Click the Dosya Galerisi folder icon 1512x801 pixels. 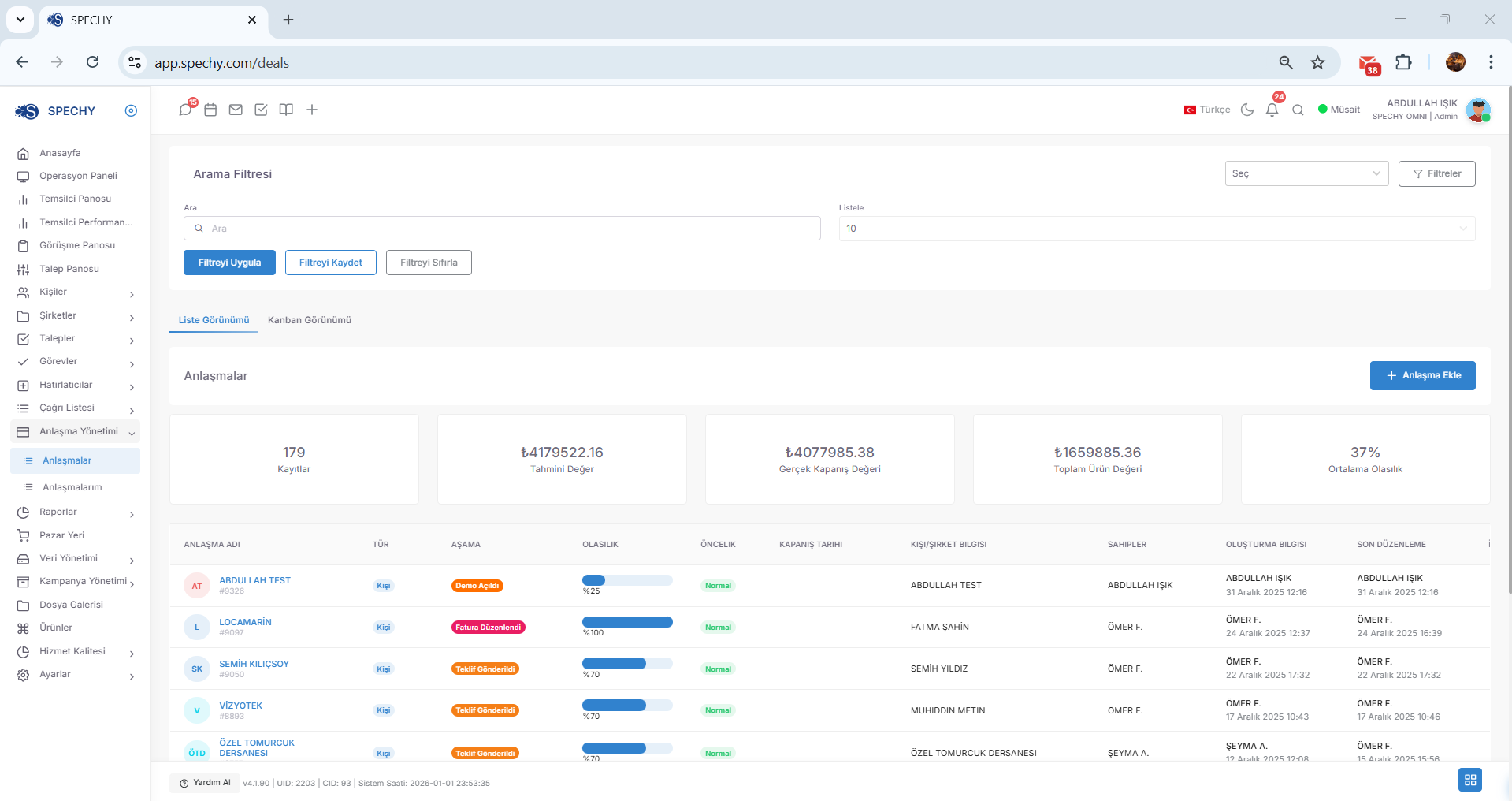coord(23,605)
